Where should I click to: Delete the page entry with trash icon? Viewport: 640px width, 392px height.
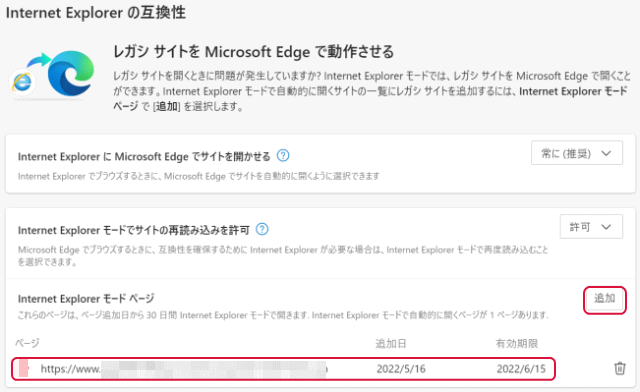tap(620, 368)
